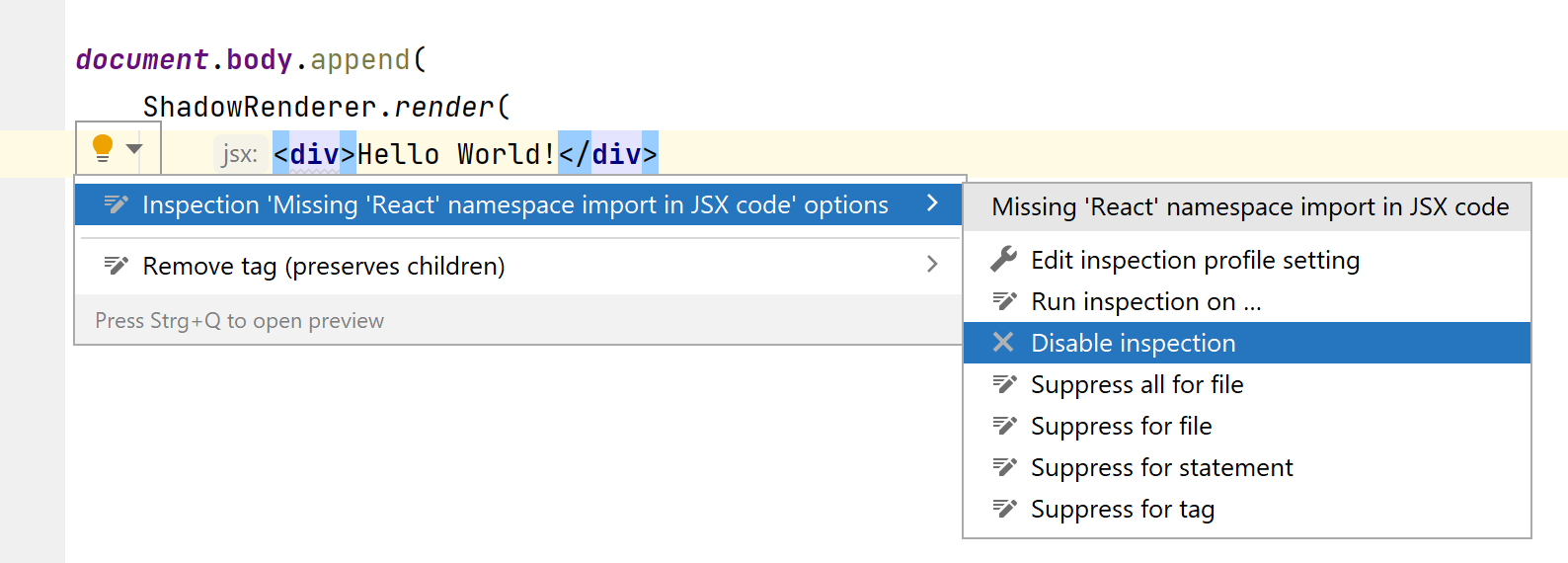
Task: Click the pencil icon beside Inspection options entry
Action: pos(117,204)
